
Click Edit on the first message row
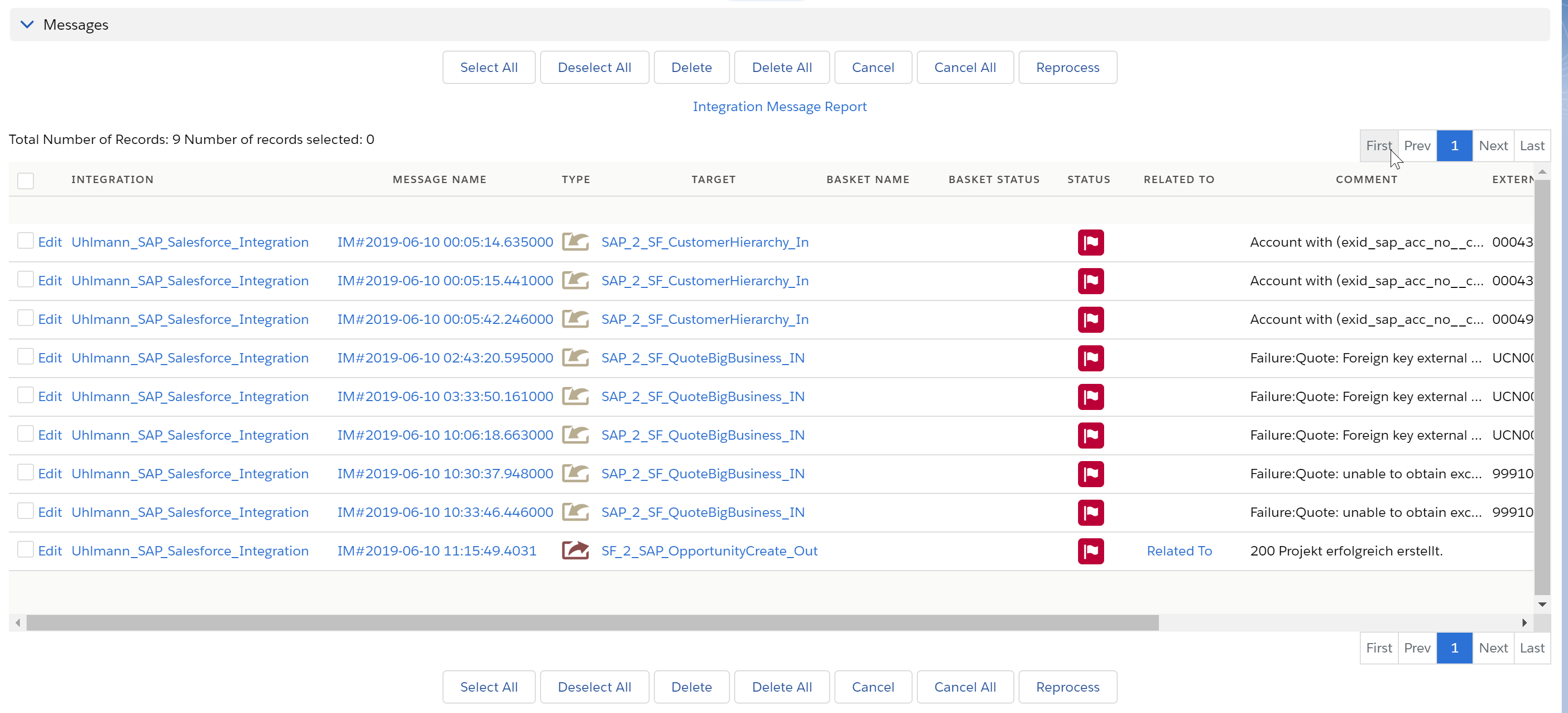tap(50, 241)
